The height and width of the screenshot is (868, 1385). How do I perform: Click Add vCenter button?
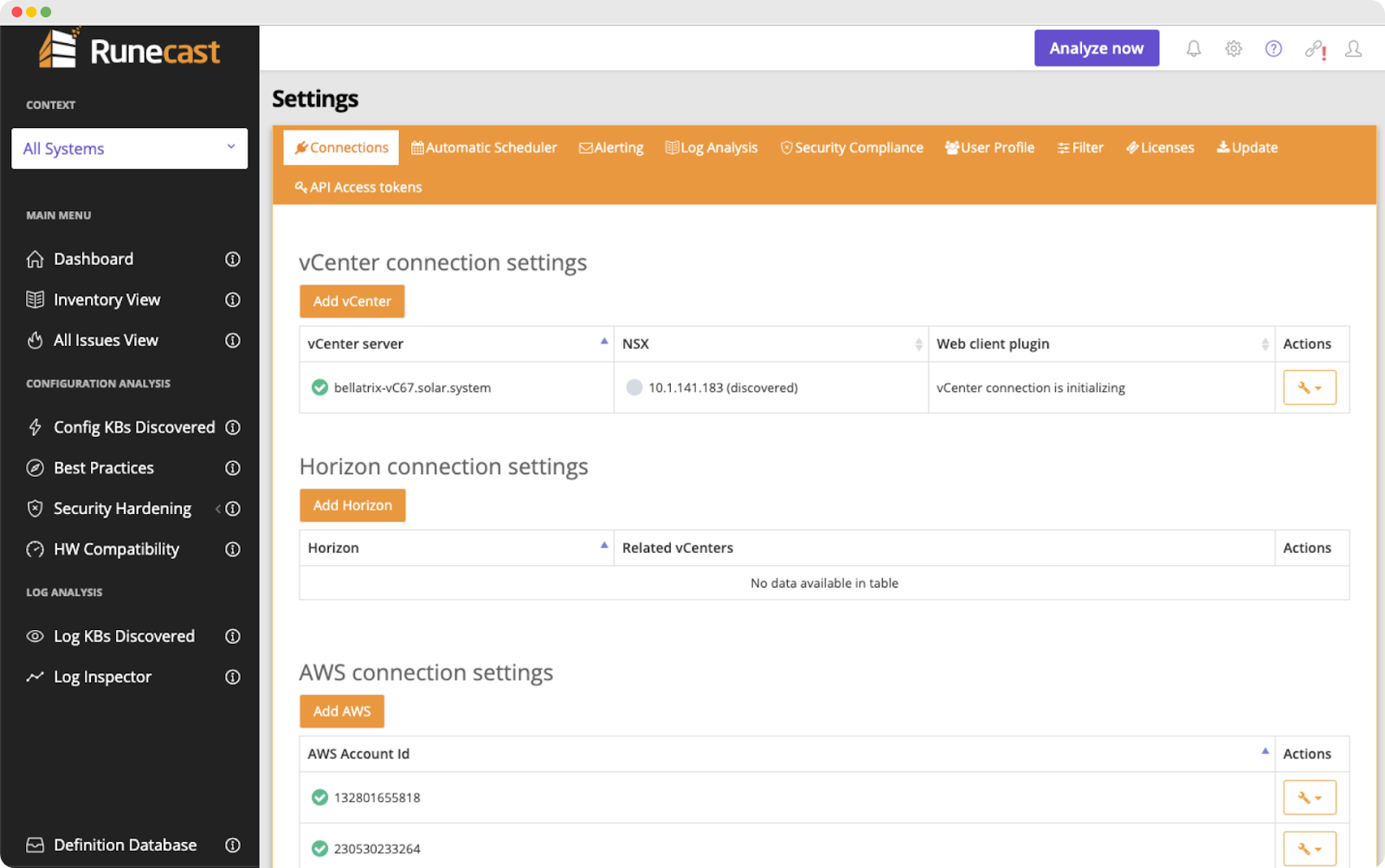(x=352, y=301)
